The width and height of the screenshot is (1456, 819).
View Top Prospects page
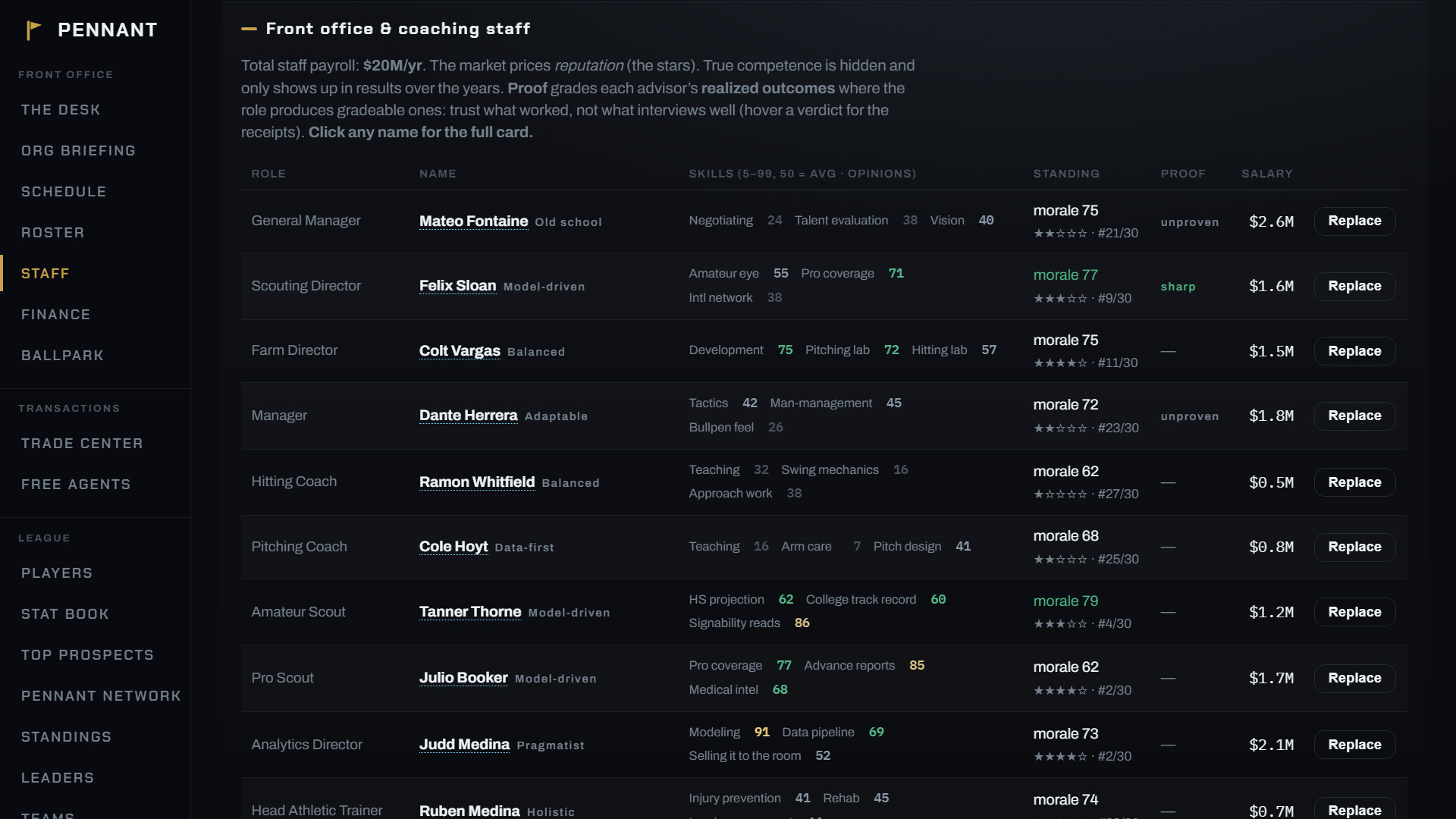(87, 655)
